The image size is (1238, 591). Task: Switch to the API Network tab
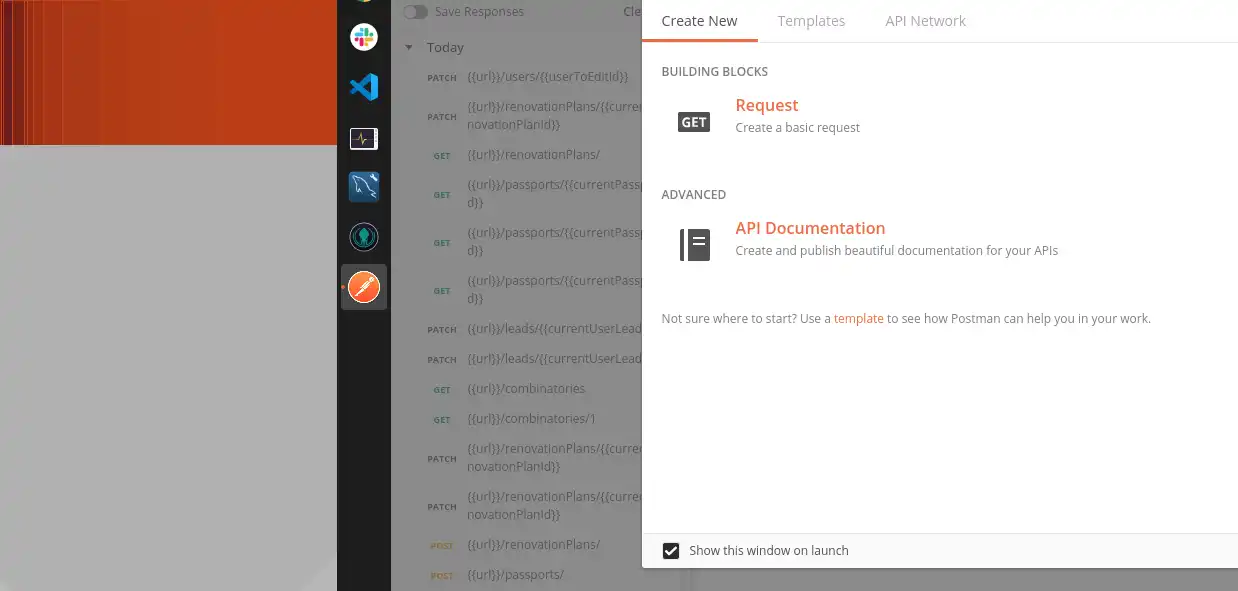coord(926,21)
